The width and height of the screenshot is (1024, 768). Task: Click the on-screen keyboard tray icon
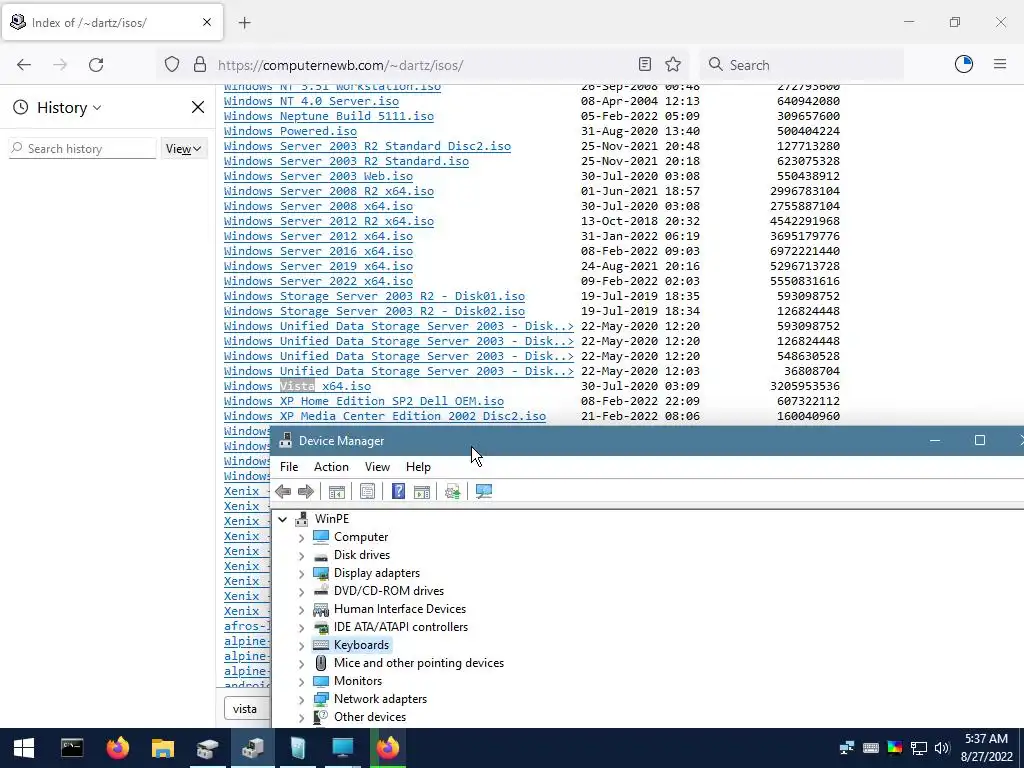click(871, 748)
